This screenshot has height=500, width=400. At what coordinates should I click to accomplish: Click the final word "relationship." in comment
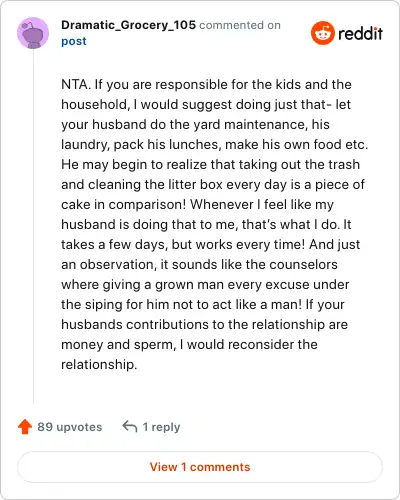tap(99, 364)
